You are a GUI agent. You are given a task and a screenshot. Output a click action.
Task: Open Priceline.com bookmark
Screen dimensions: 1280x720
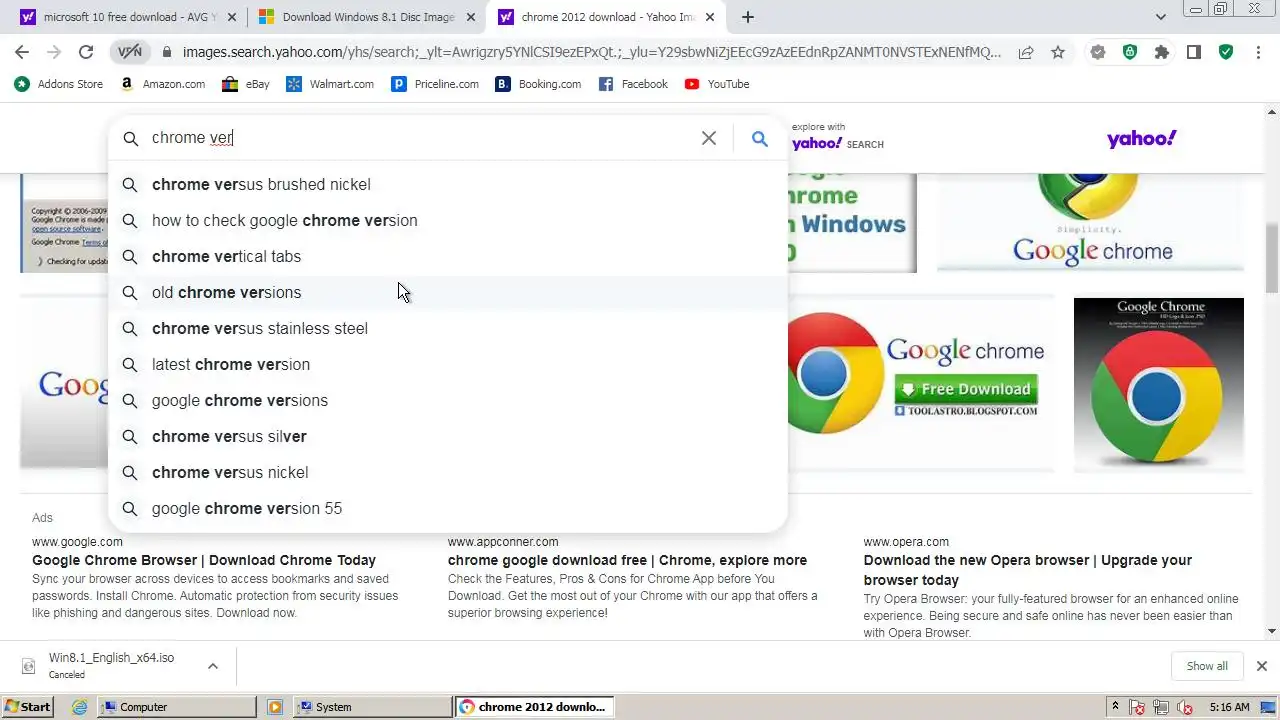[x=435, y=84]
